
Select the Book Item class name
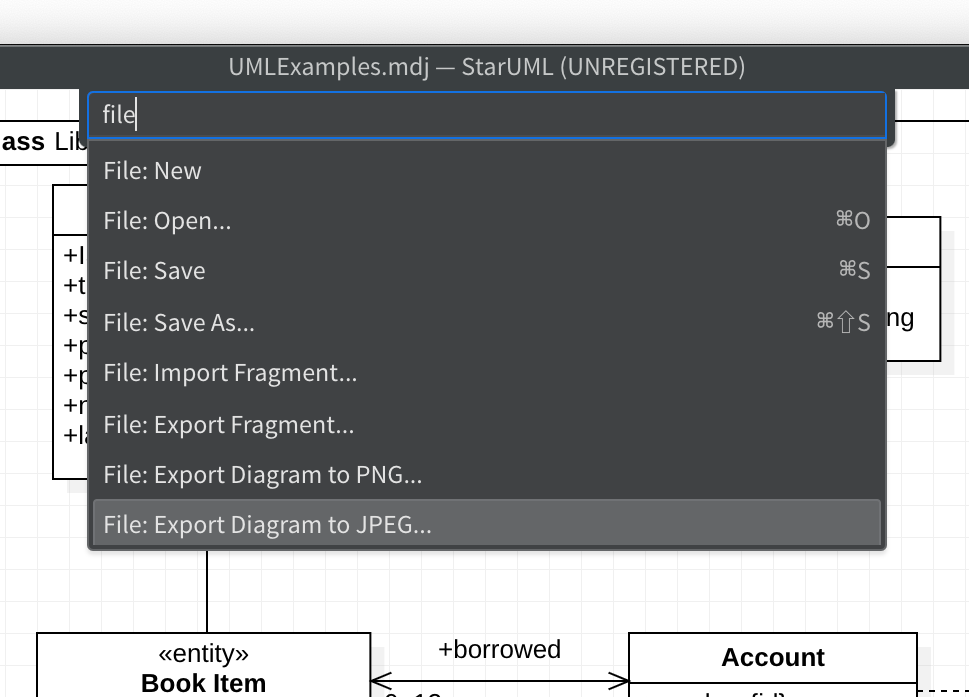(204, 683)
